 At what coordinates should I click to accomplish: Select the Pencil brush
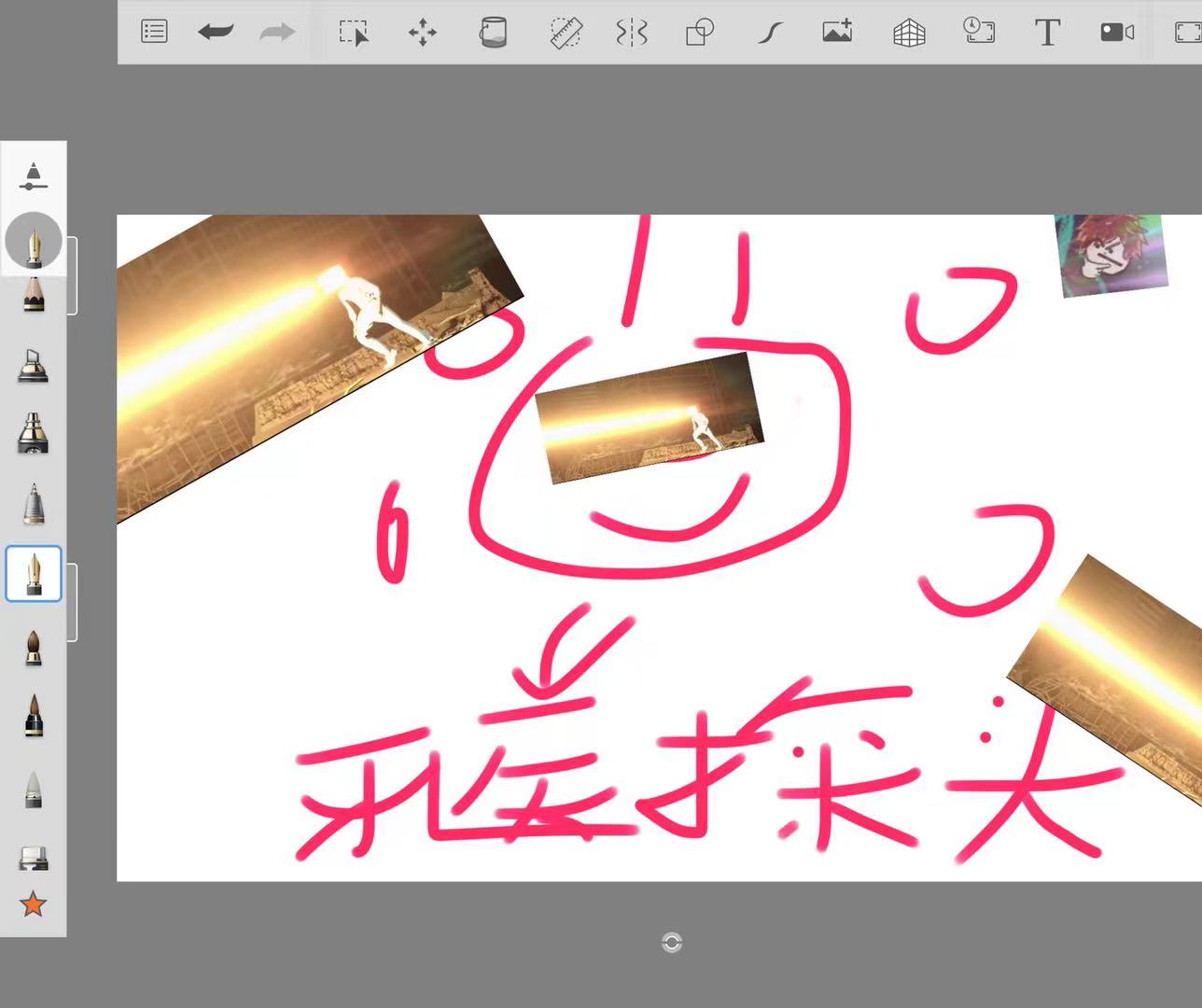pyautogui.click(x=34, y=294)
